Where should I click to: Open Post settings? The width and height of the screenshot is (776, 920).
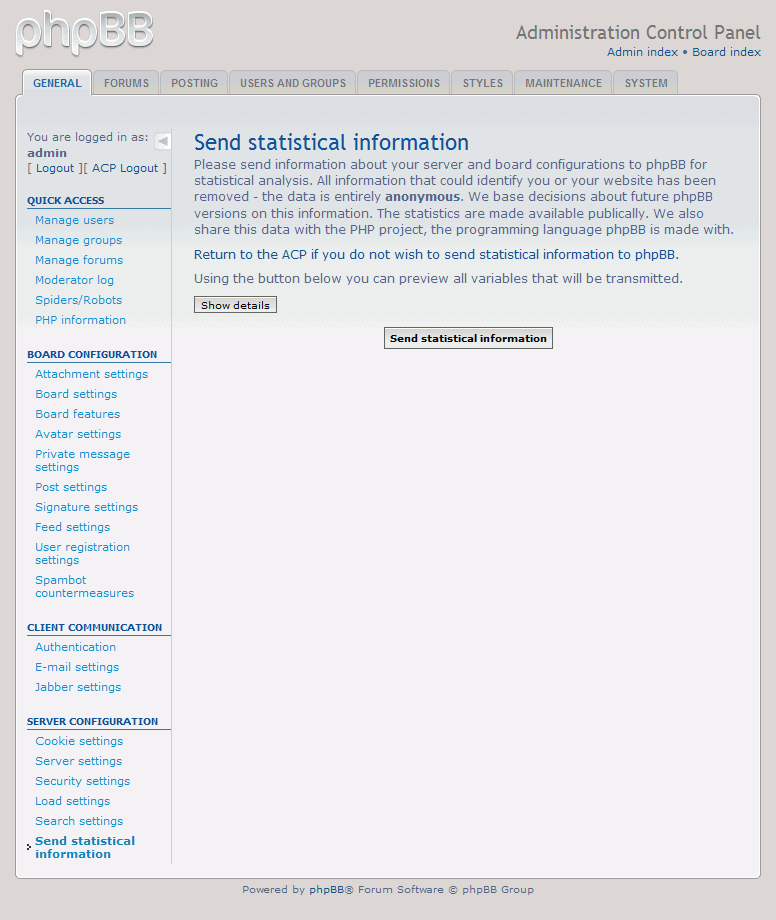[71, 487]
